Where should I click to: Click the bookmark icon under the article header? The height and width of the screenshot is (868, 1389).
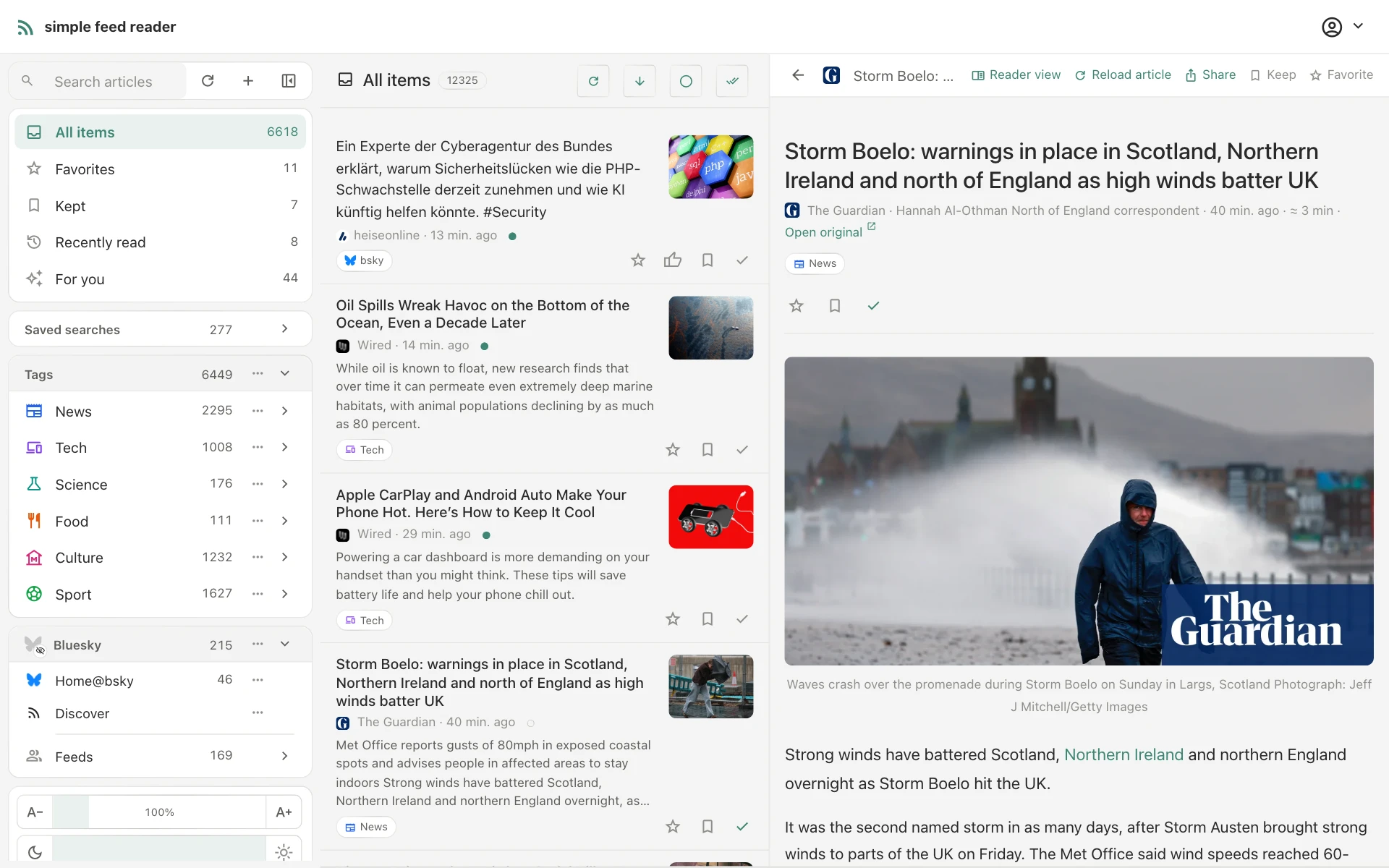tap(835, 306)
